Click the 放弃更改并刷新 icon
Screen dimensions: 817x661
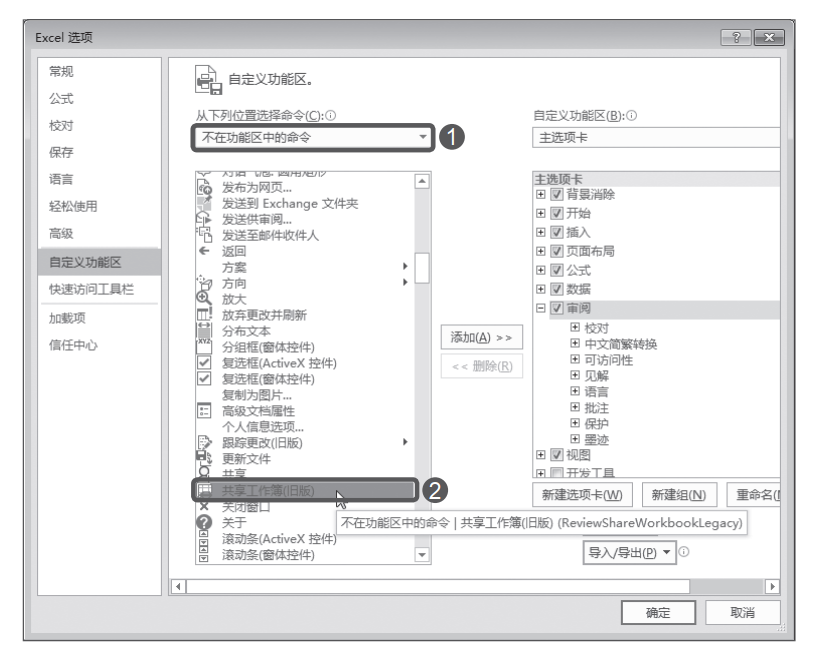(204, 315)
